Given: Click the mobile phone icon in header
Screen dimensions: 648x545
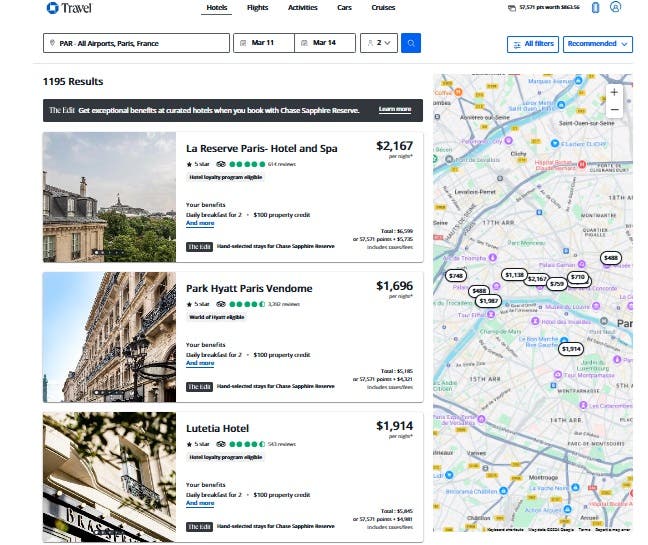Looking at the screenshot, I should [596, 7].
